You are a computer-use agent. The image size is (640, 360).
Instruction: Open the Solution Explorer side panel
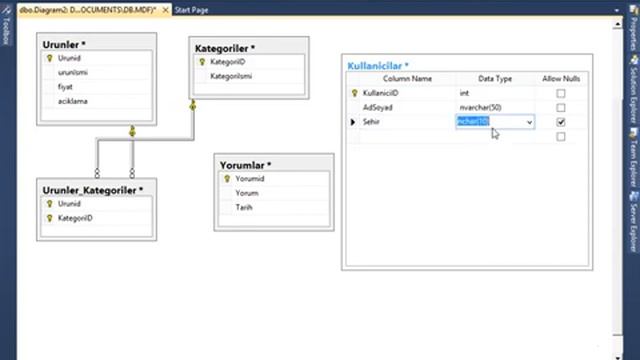634,89
